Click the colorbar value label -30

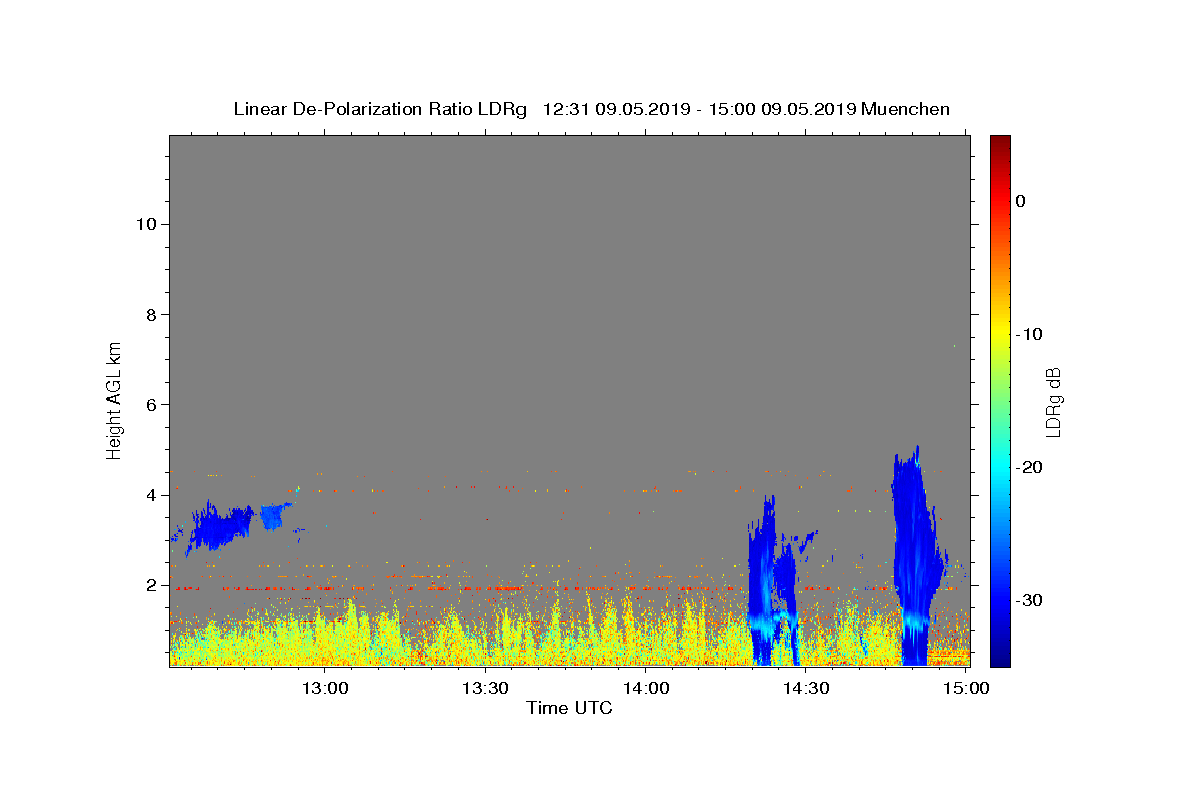(x=1030, y=600)
